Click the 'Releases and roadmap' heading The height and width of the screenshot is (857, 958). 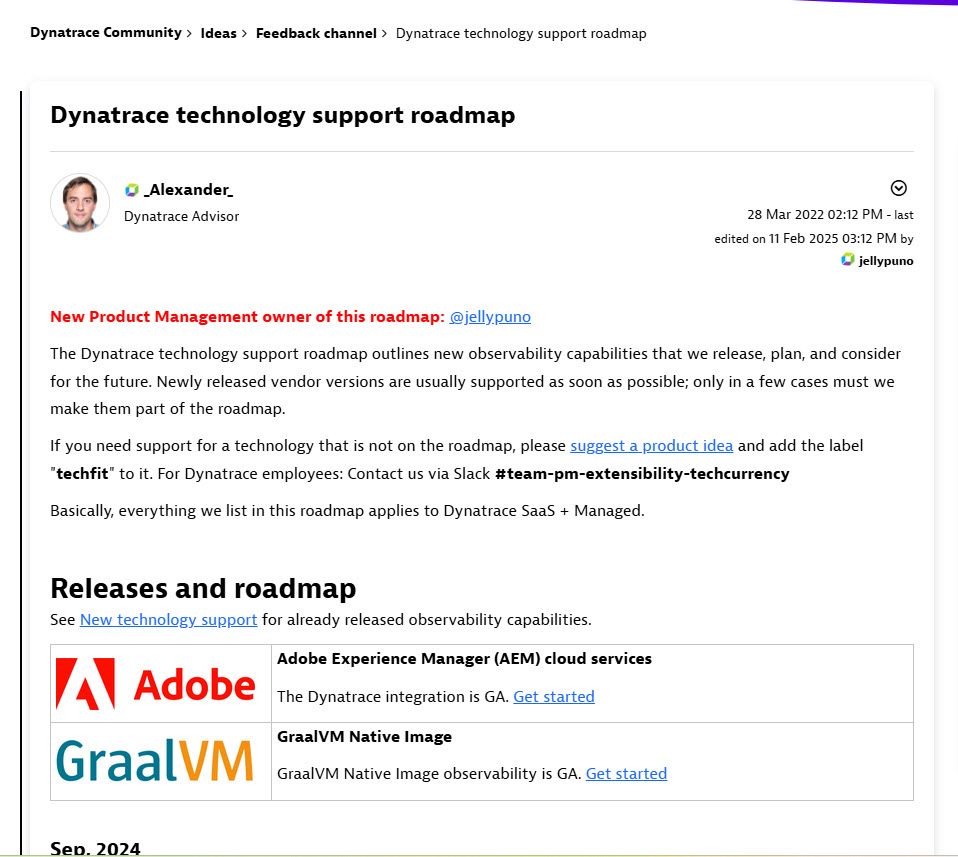coord(203,588)
